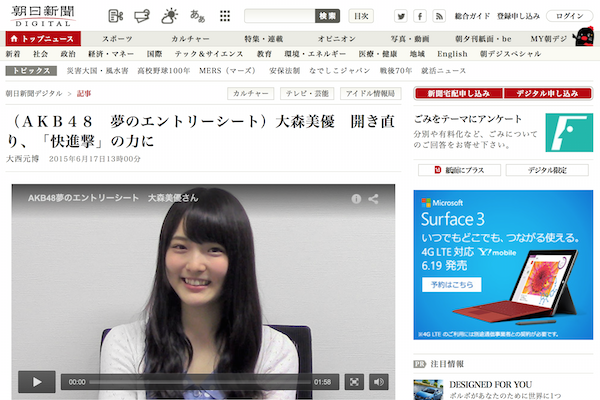This screenshot has width=600, height=400.
Task: Open the オピニオン tab
Action: [x=337, y=39]
